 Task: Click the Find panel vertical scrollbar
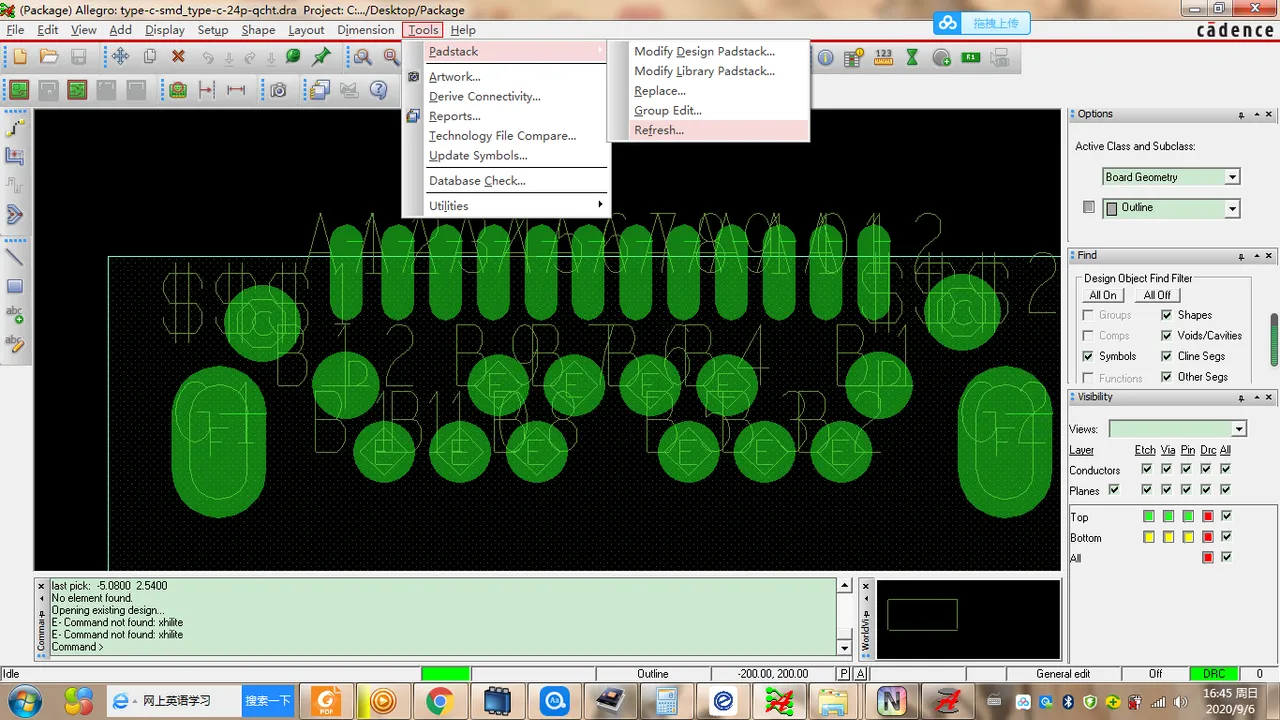point(1274,340)
